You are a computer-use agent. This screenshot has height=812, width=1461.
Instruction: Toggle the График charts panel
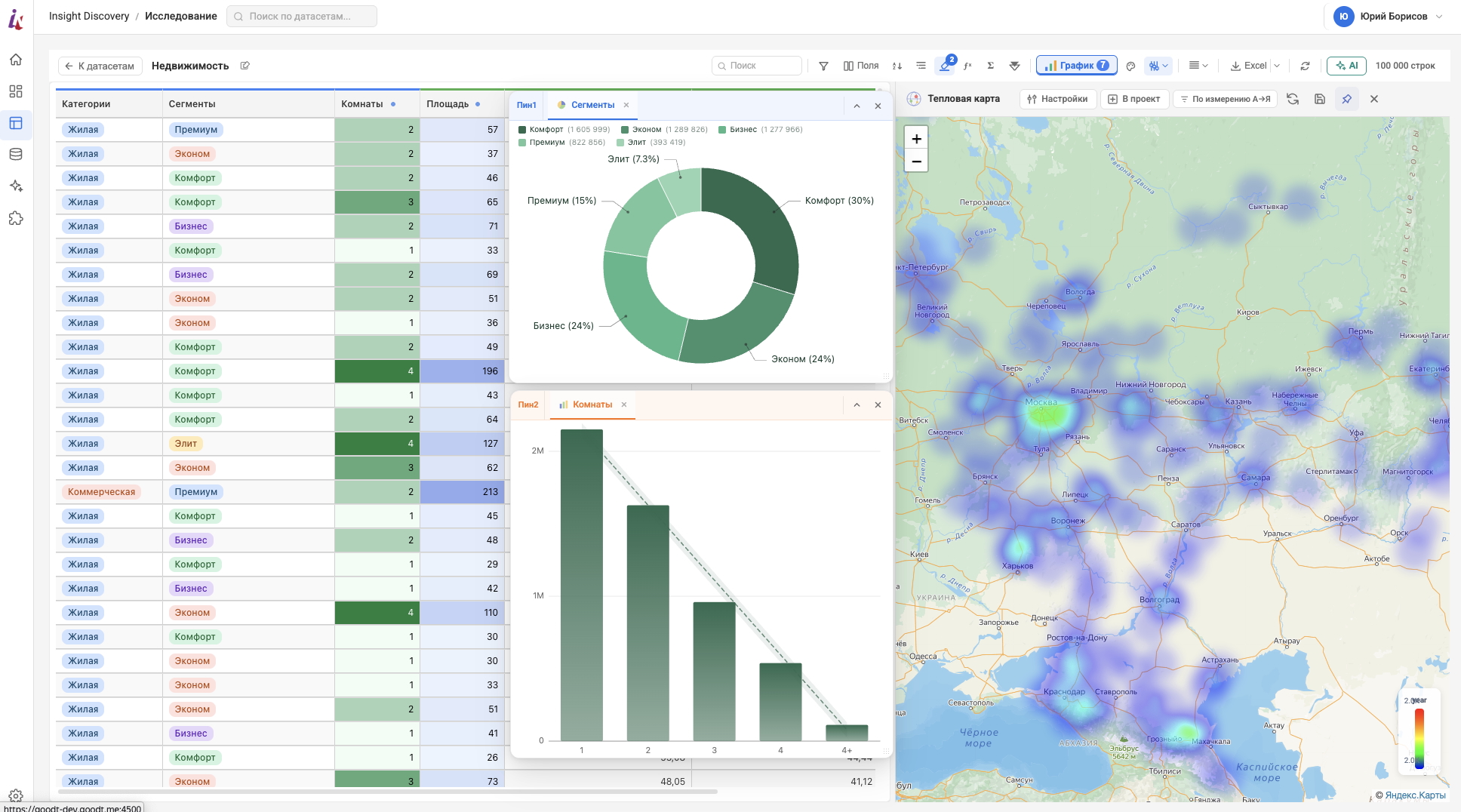click(1077, 66)
